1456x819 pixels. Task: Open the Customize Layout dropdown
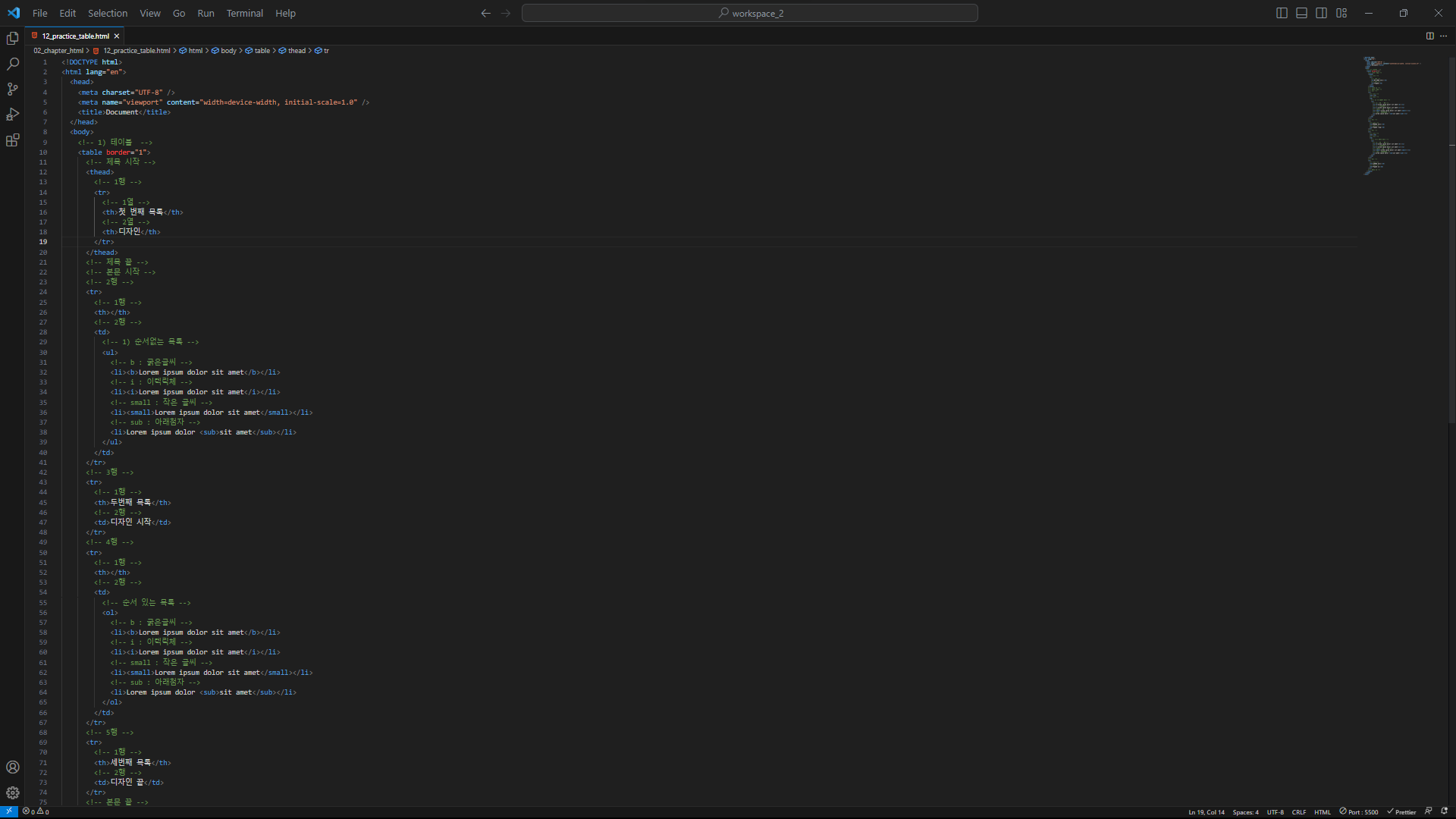(1341, 13)
